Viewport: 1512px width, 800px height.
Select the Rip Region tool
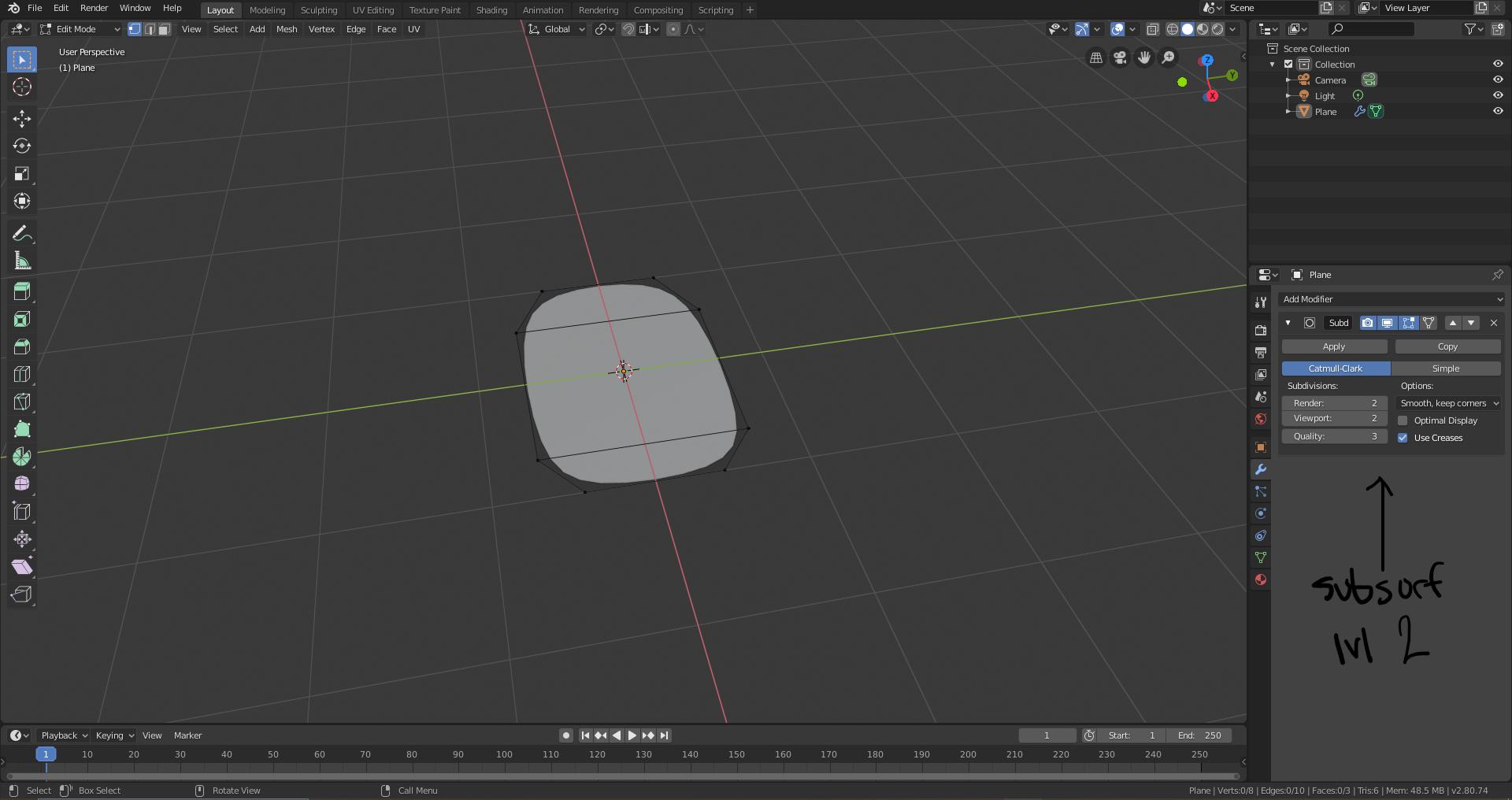tap(22, 594)
